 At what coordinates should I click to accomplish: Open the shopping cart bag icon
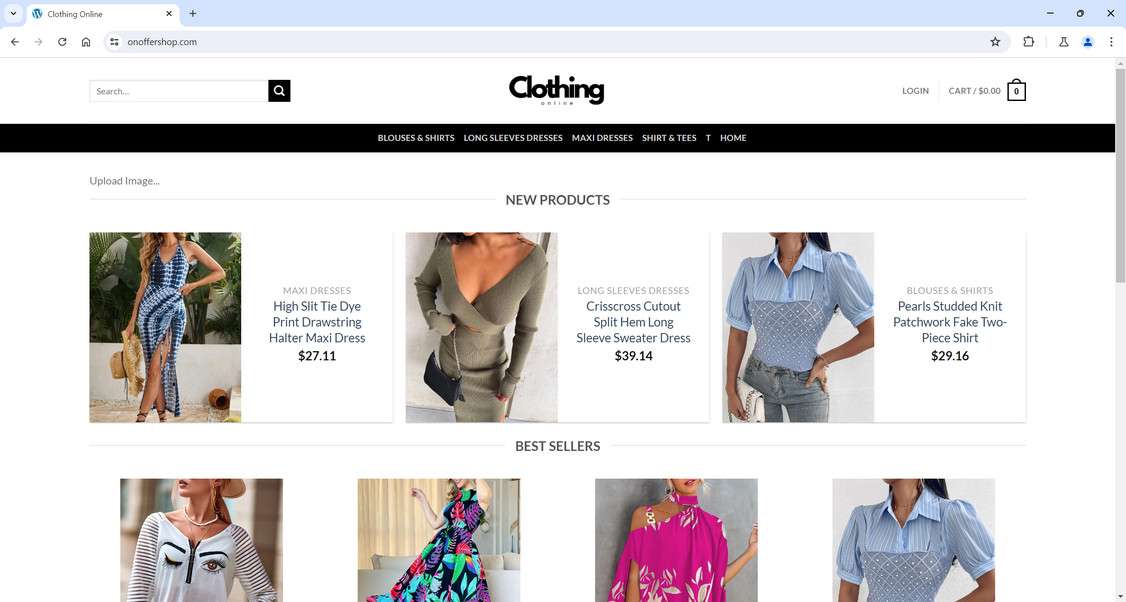pyautogui.click(x=1016, y=91)
